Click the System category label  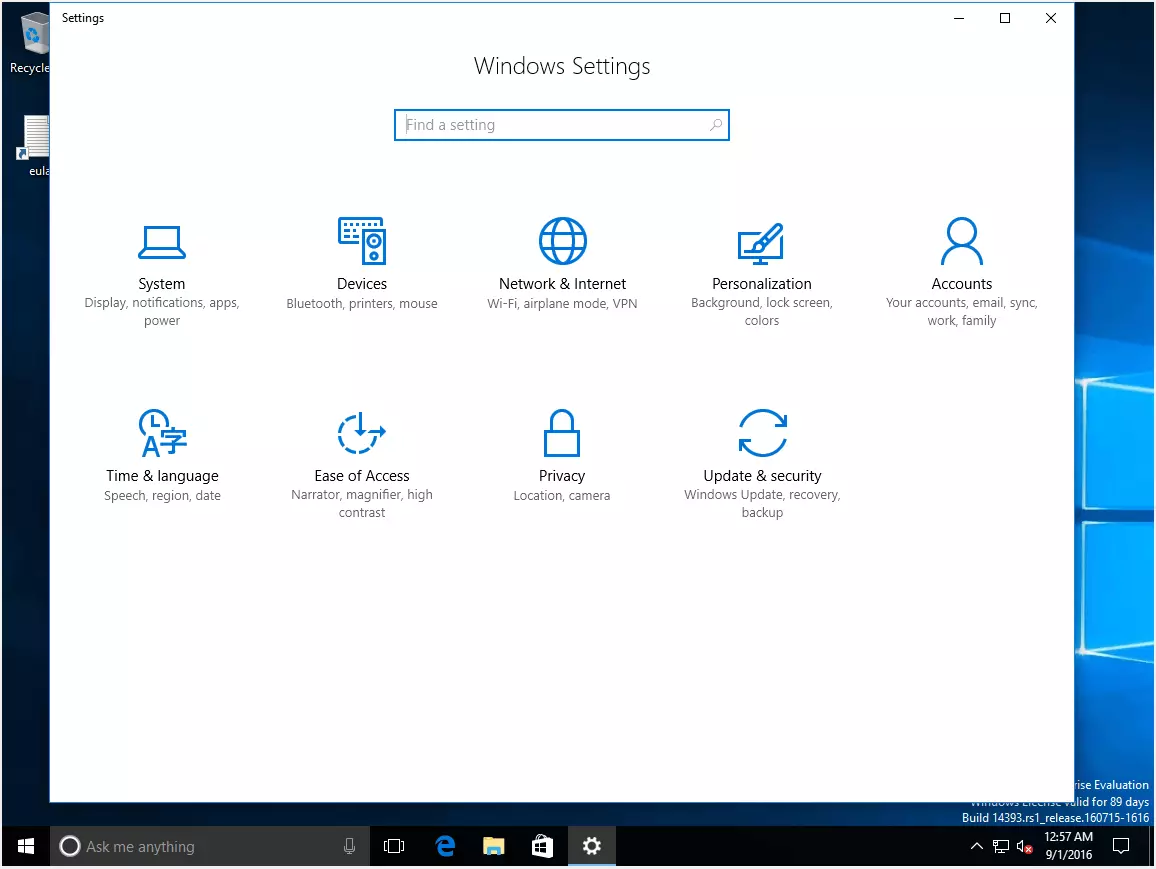(161, 284)
